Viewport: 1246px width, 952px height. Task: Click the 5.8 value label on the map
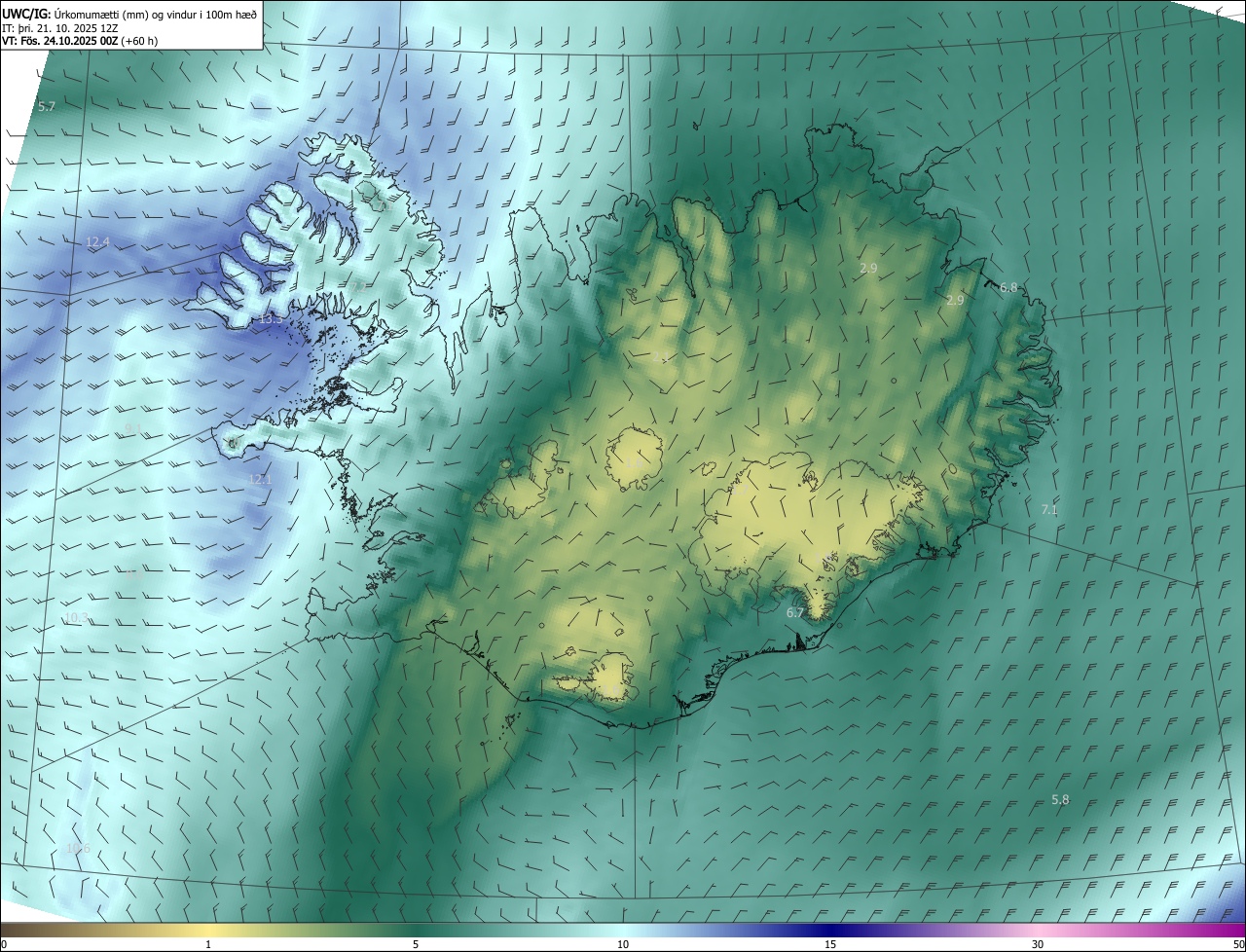tap(1060, 799)
